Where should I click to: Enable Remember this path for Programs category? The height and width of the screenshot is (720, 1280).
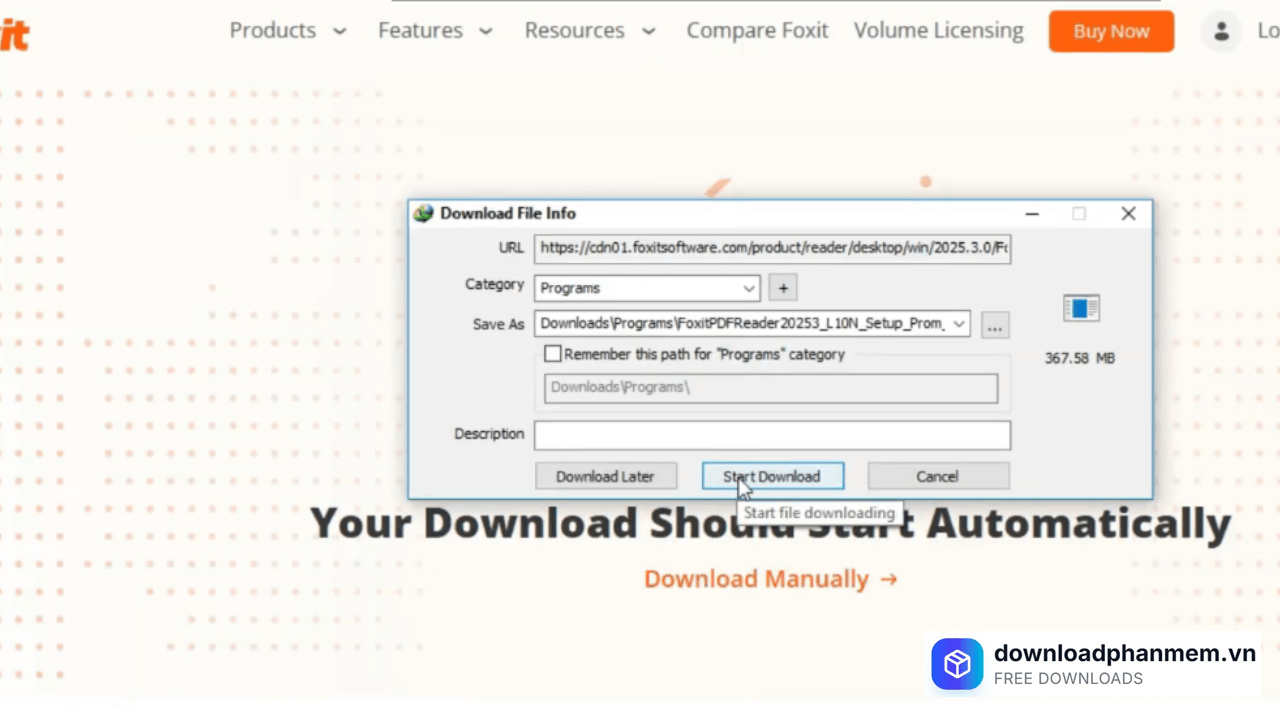(553, 354)
